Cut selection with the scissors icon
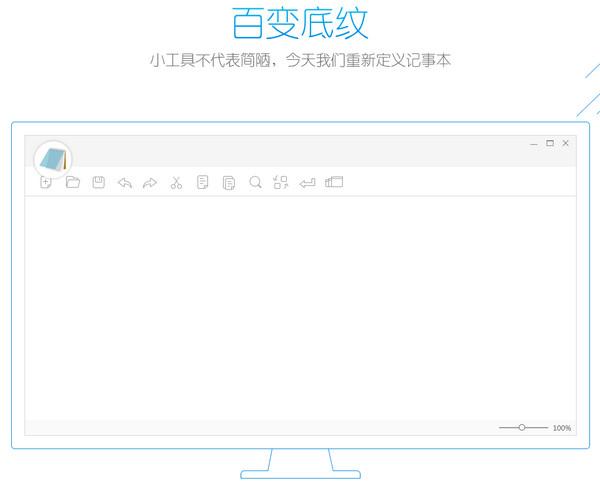Screen dimensions: 600x484 (x=176, y=183)
